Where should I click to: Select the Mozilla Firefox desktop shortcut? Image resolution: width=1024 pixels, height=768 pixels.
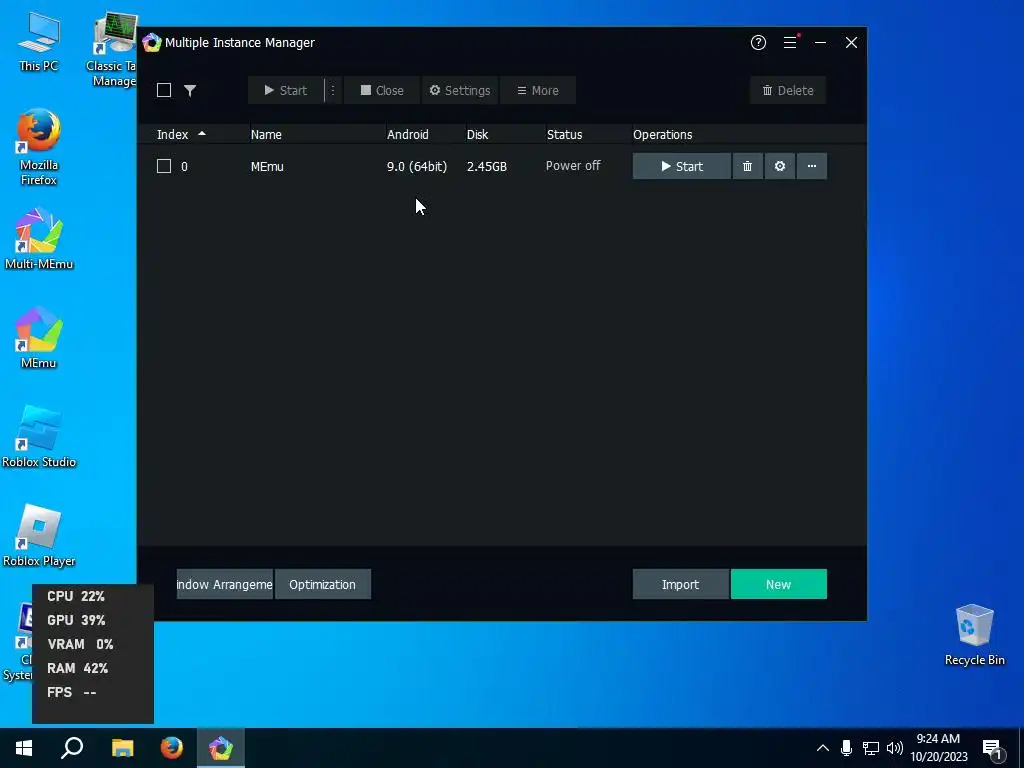point(39,148)
